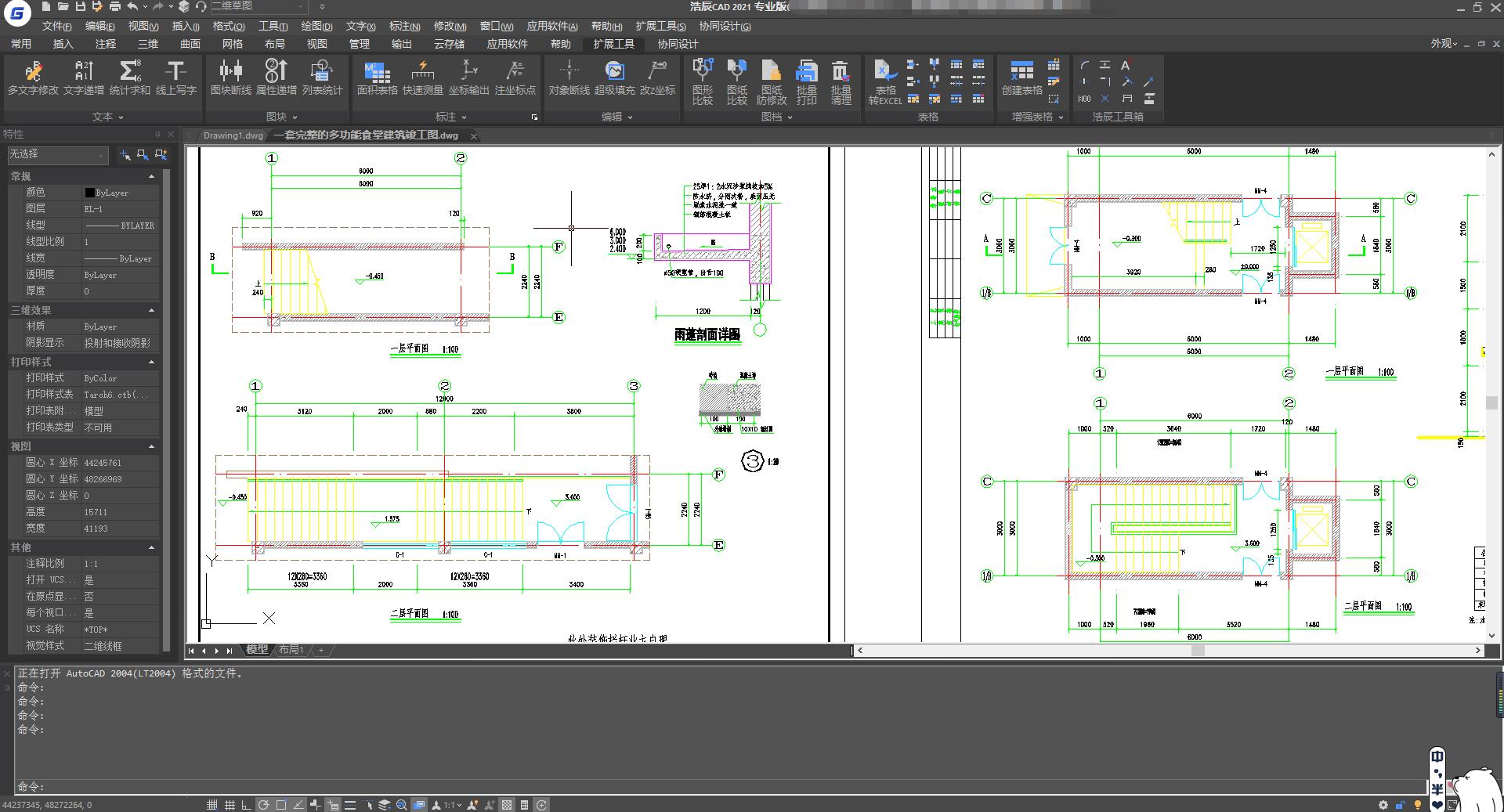
Task: Click the drawing area horizontal scrollbar
Action: click(x=1167, y=650)
